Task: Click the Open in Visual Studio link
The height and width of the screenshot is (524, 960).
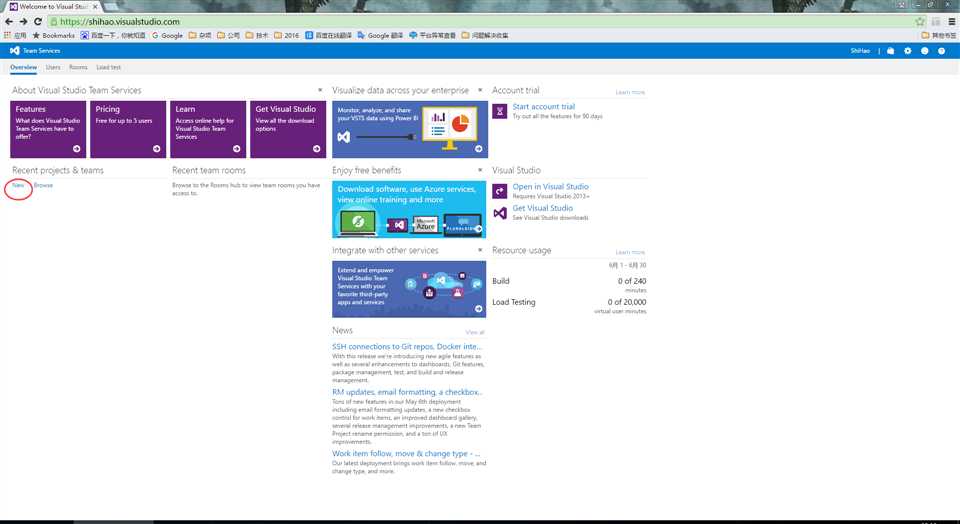Action: pos(550,187)
